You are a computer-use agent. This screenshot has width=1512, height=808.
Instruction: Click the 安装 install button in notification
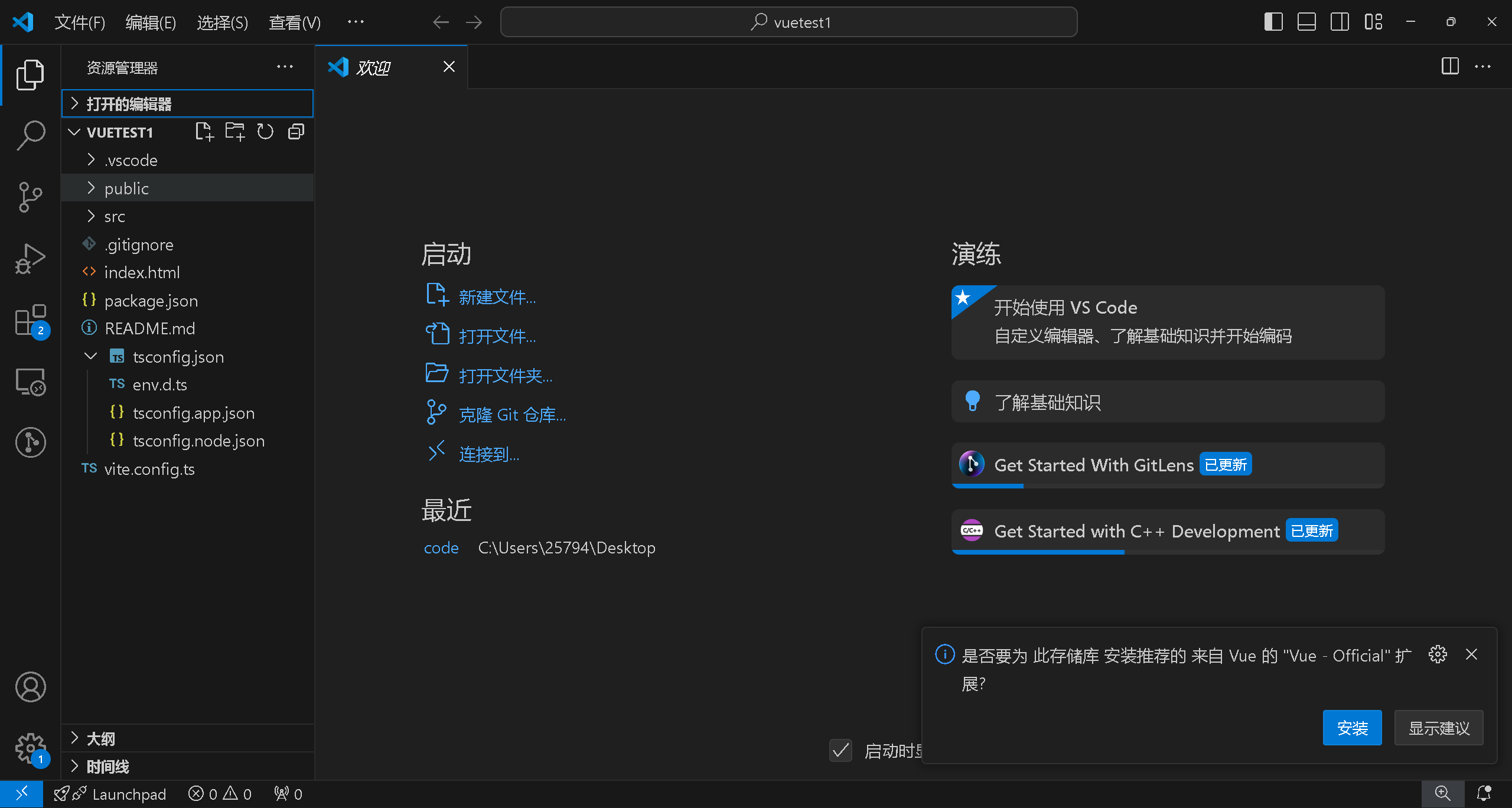pyautogui.click(x=1352, y=728)
